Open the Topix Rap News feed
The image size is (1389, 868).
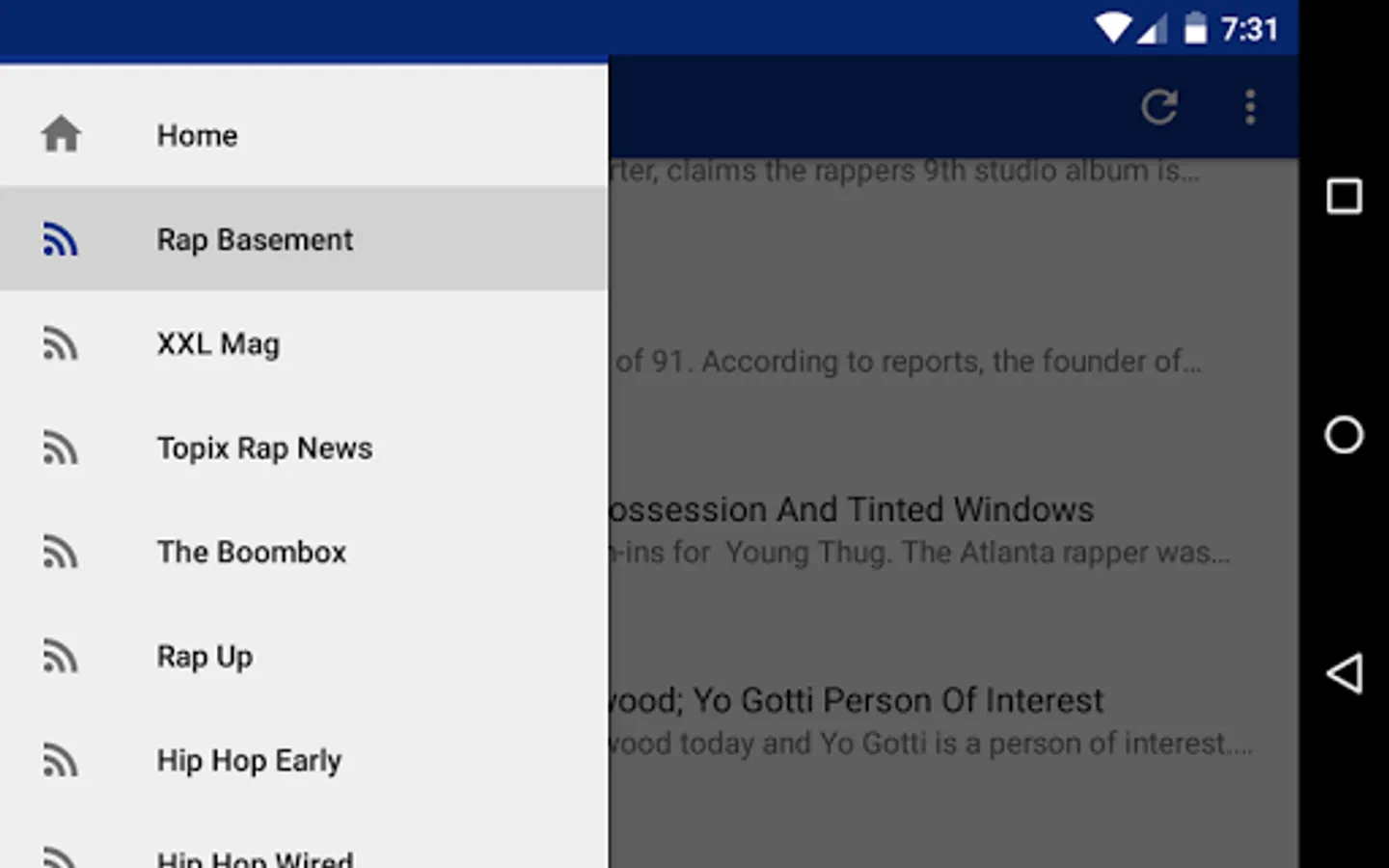point(304,447)
